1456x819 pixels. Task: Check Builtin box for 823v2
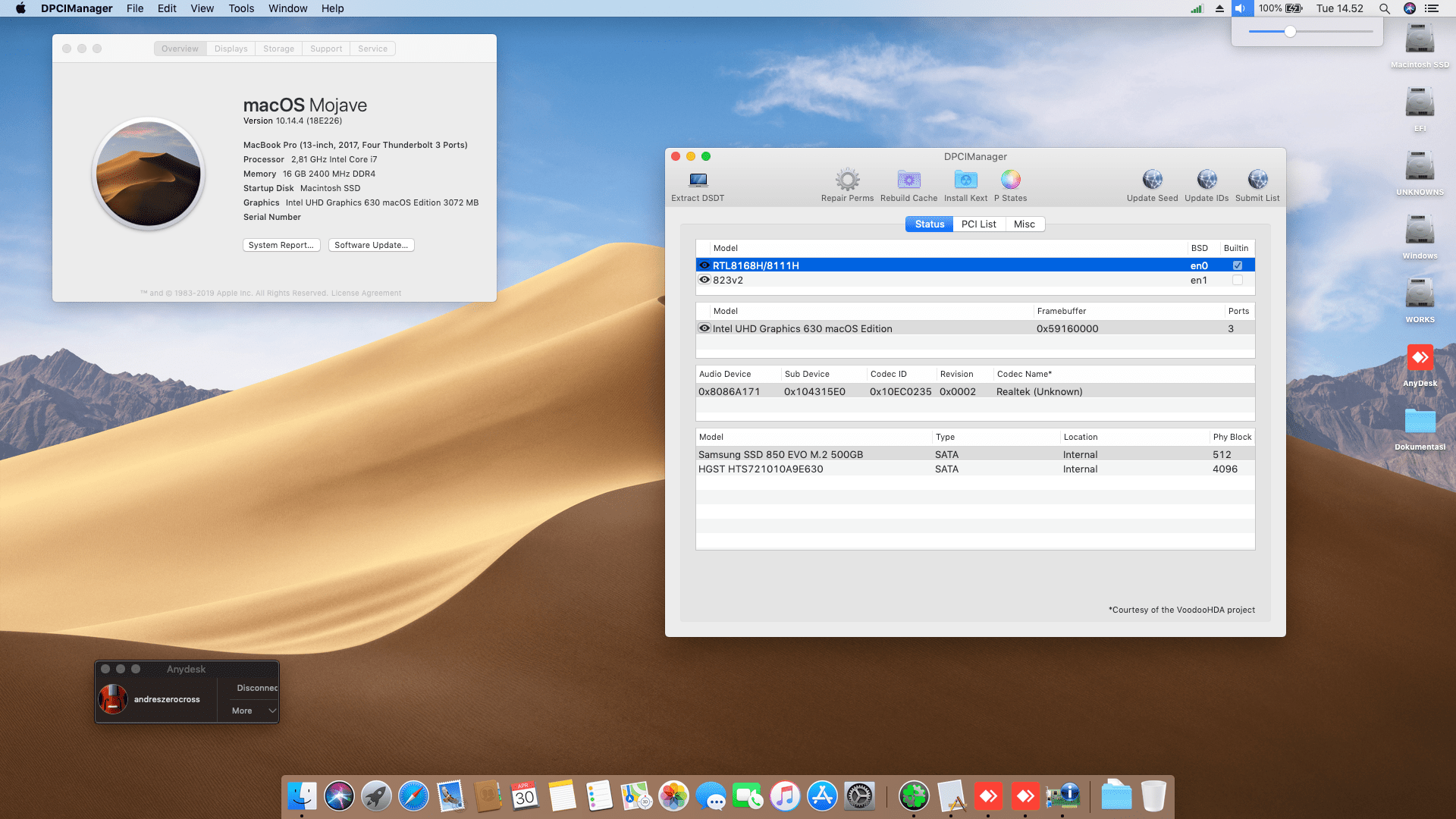(x=1238, y=280)
